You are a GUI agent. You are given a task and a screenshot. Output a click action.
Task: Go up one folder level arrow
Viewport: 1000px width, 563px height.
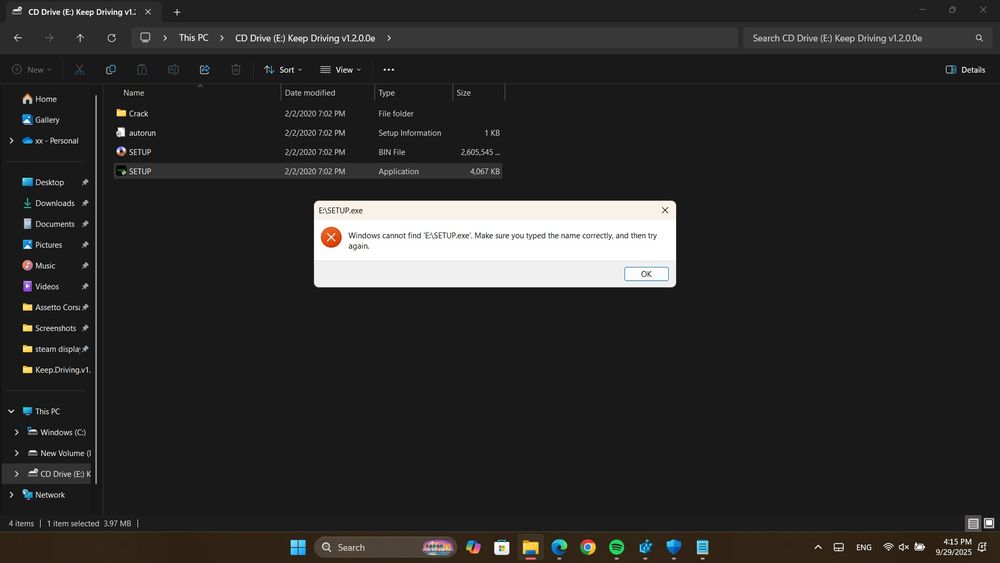[80, 38]
